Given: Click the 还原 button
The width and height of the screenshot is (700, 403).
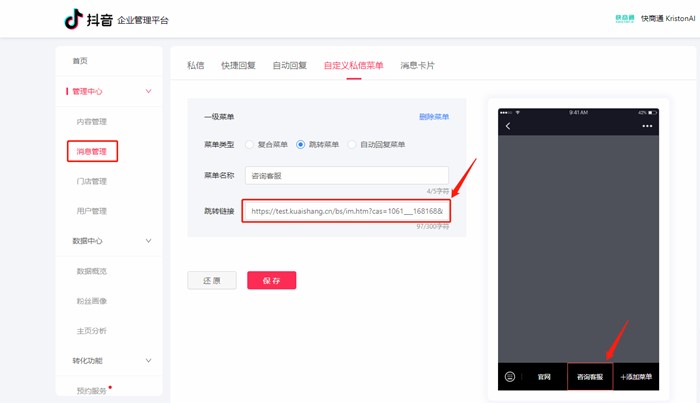Looking at the screenshot, I should [212, 281].
